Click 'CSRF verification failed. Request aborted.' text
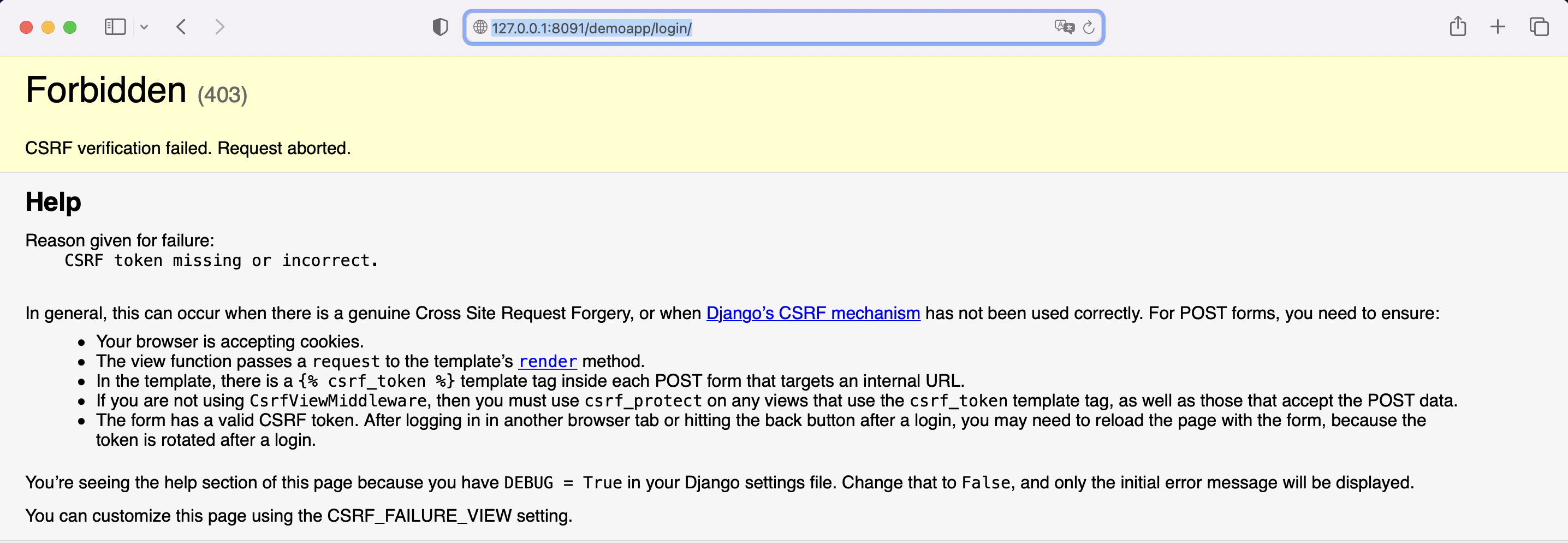Image resolution: width=1568 pixels, height=543 pixels. coord(188,148)
